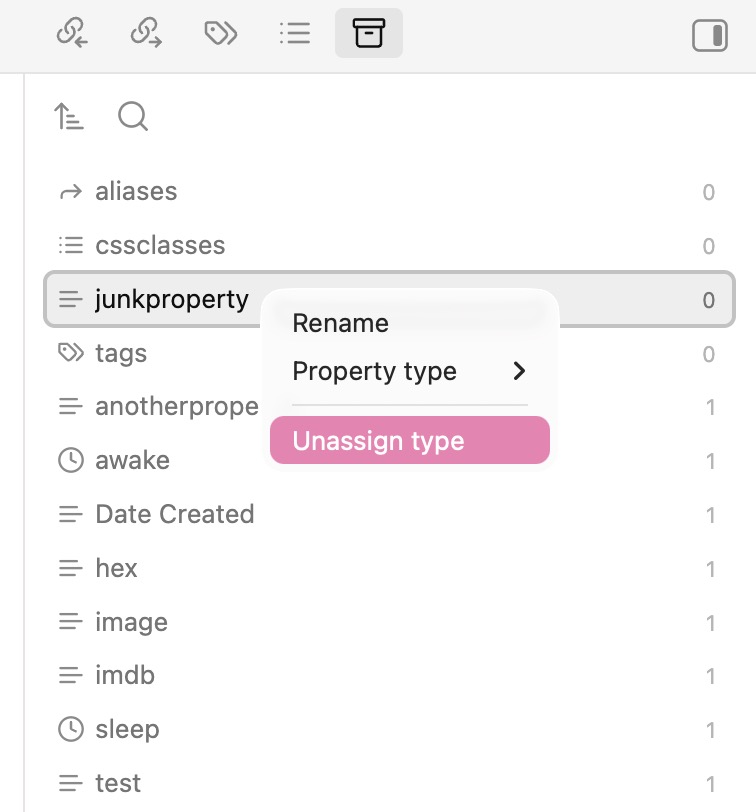
Task: Show the property search filter
Action: click(x=133, y=118)
